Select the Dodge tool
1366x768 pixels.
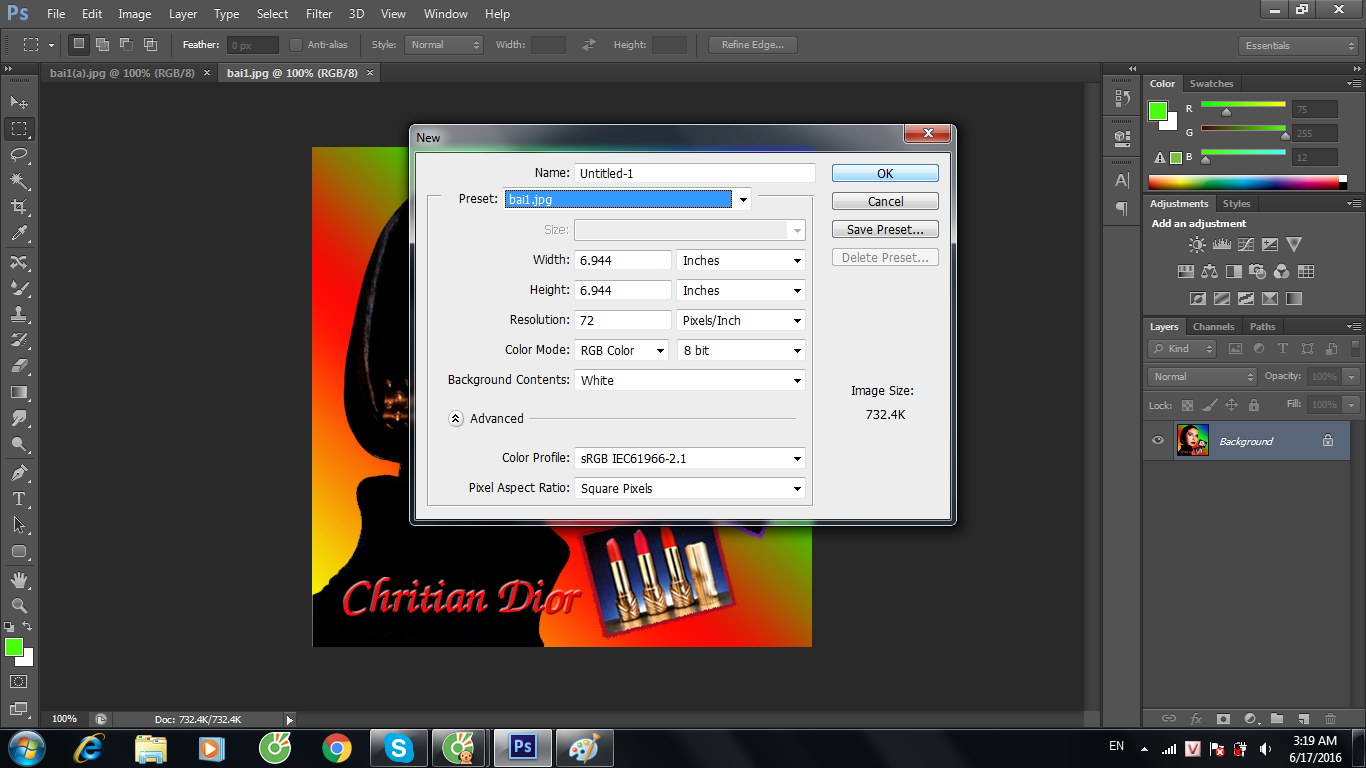(19, 445)
